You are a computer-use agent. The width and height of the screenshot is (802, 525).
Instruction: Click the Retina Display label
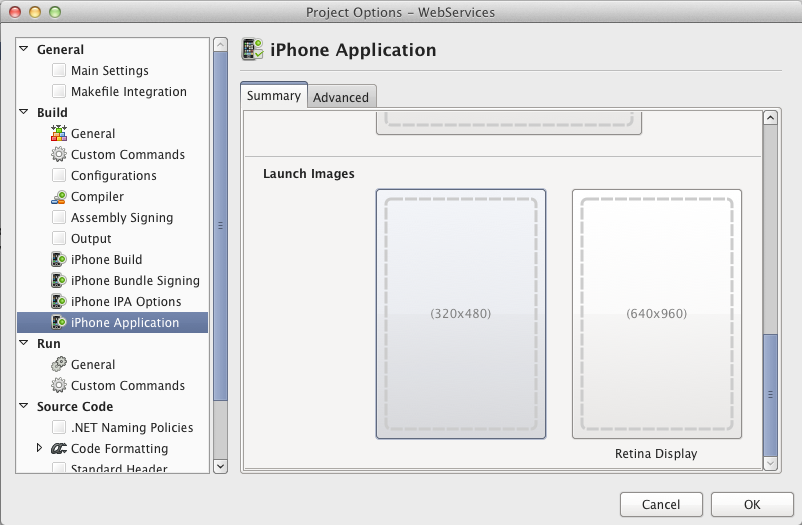coord(656,453)
